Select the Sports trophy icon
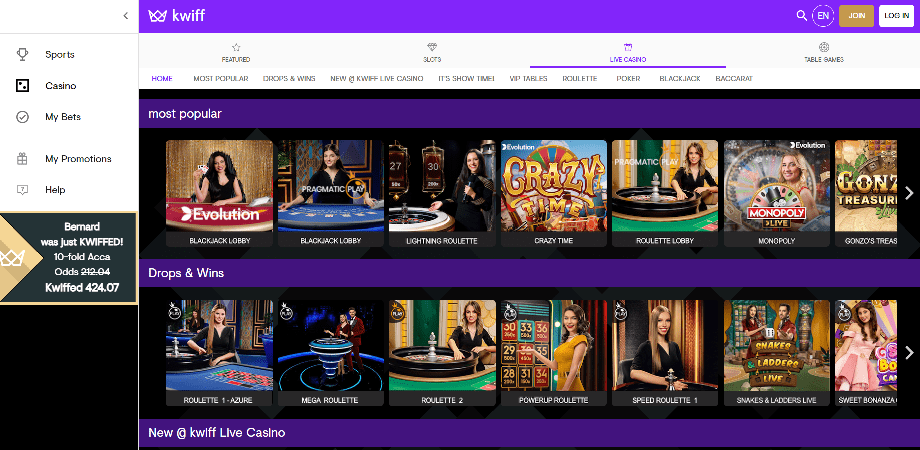 (22, 55)
